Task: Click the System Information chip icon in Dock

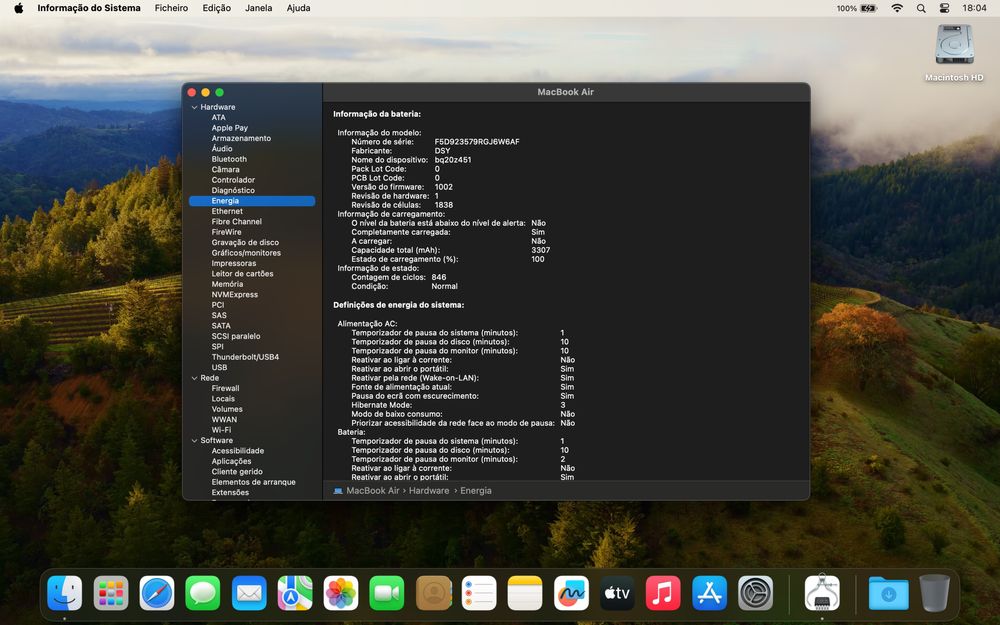Action: click(x=822, y=593)
